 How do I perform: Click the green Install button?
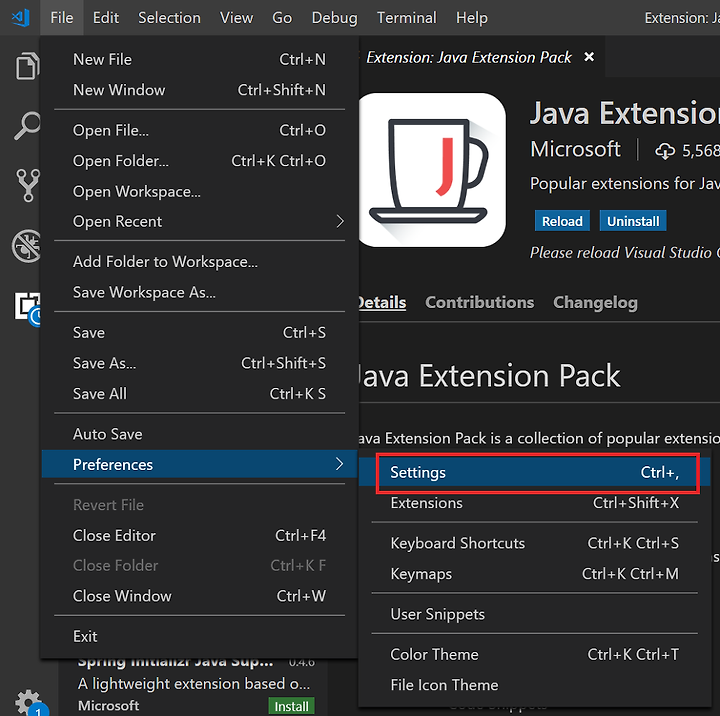click(x=291, y=706)
